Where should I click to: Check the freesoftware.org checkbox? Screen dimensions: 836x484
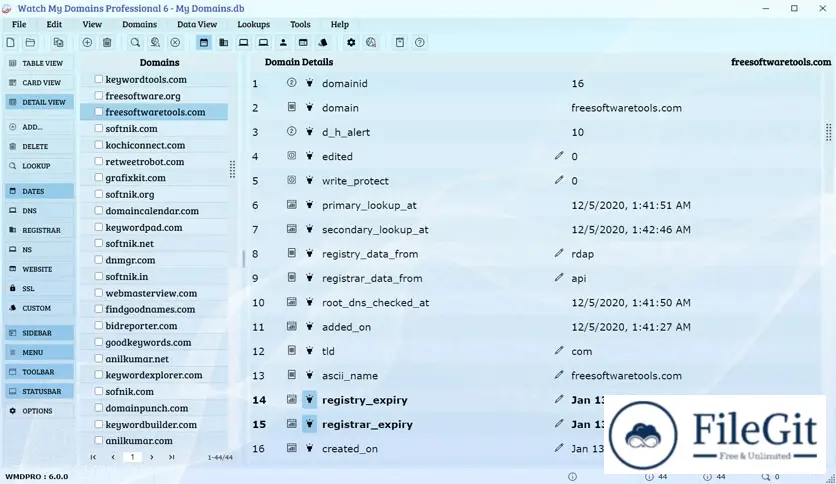click(x=99, y=95)
